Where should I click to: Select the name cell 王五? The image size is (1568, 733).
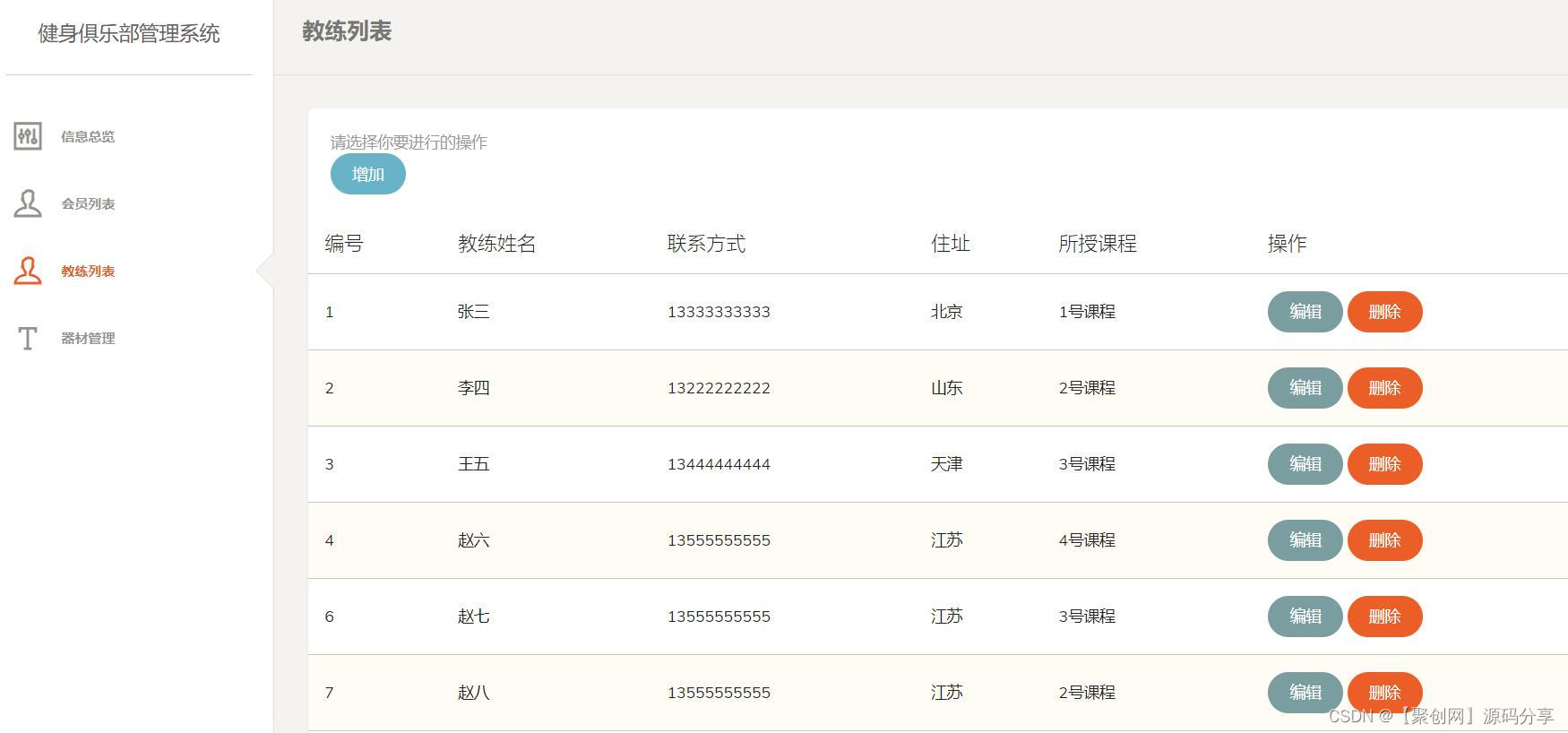pyautogui.click(x=473, y=464)
